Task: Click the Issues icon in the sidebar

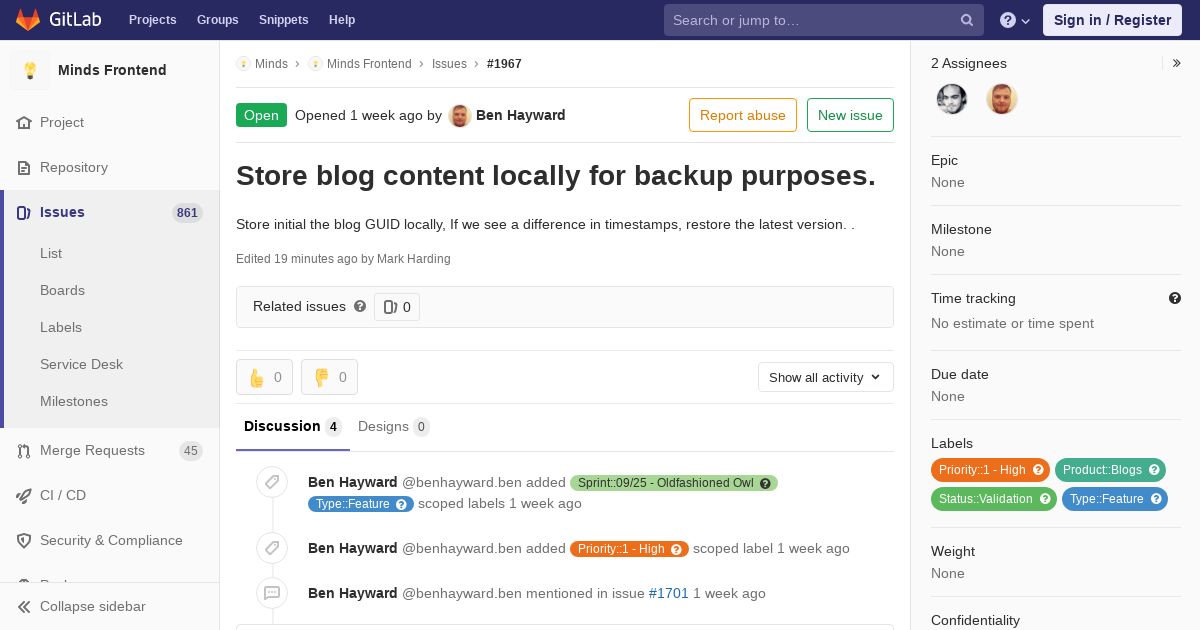Action: [24, 212]
